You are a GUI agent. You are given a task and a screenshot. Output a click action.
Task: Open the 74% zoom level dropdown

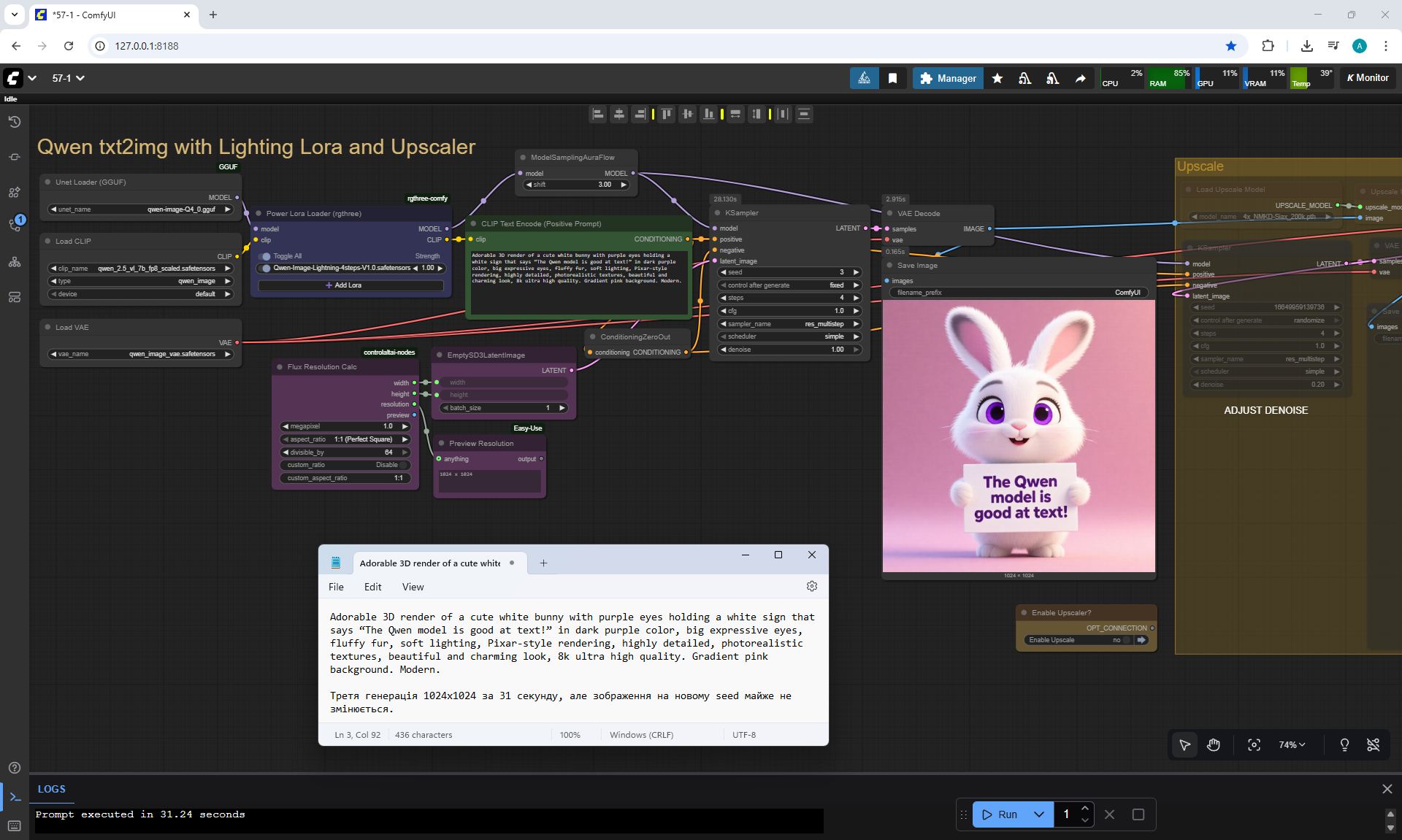(1292, 745)
